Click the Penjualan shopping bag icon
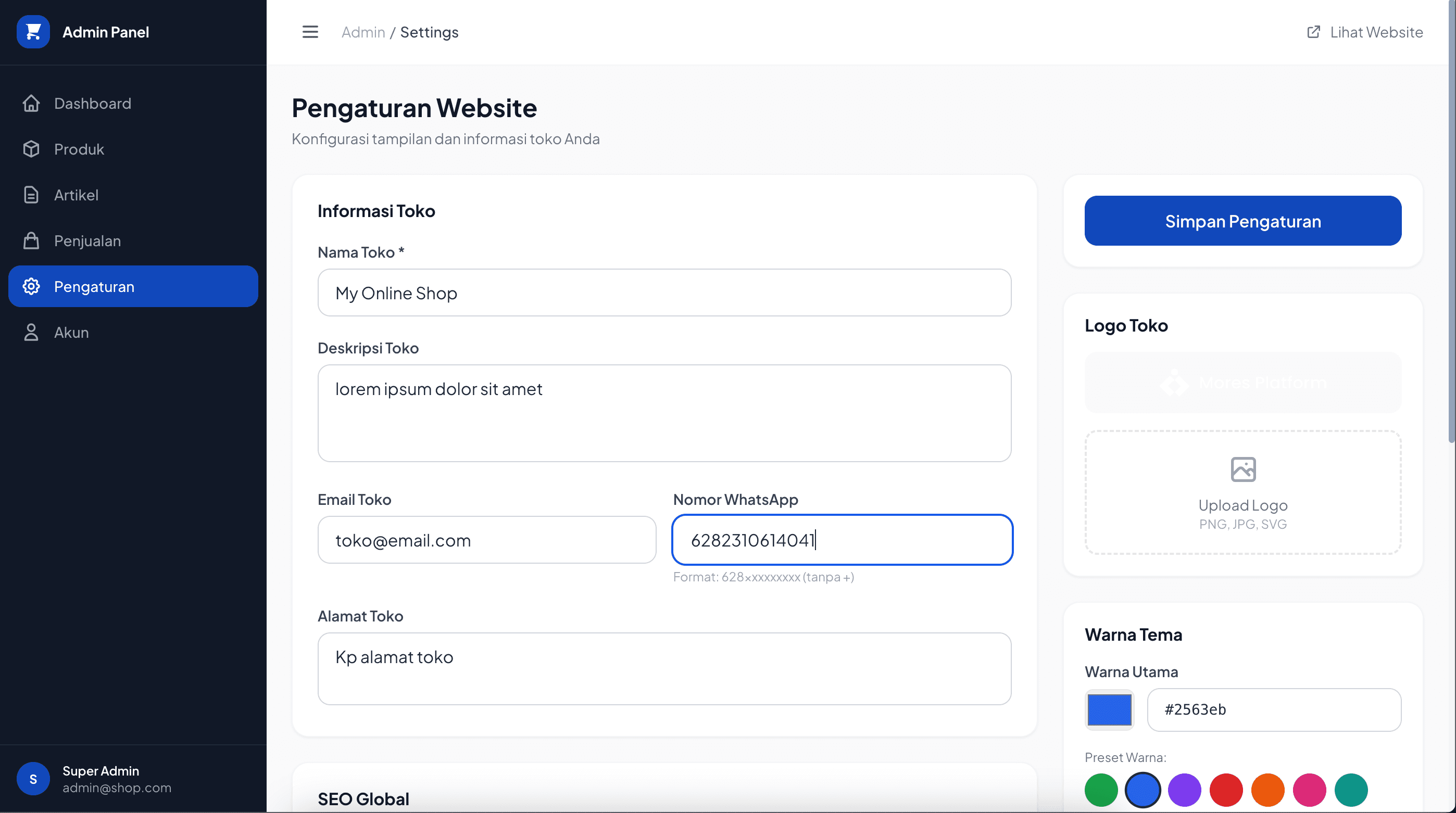 (31, 240)
